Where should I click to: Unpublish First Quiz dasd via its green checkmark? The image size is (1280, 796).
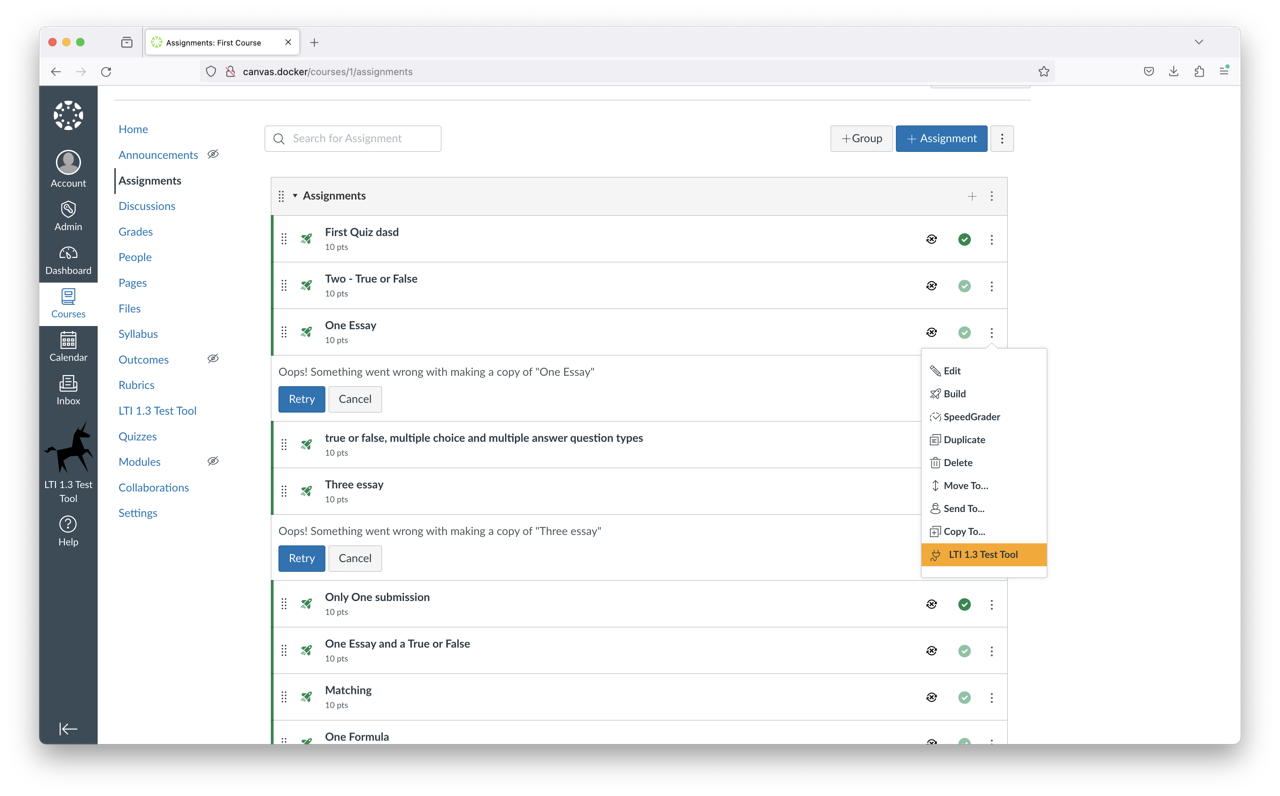964,239
